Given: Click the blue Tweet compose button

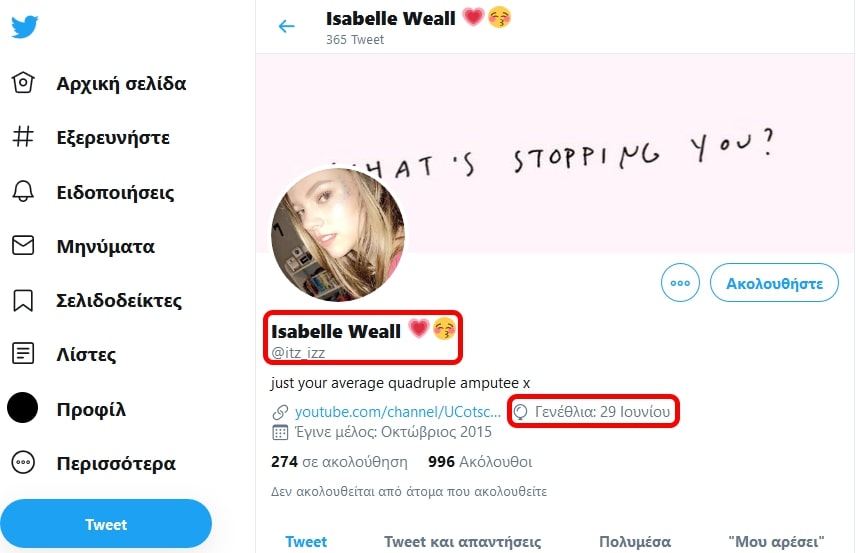Looking at the screenshot, I should (106, 524).
